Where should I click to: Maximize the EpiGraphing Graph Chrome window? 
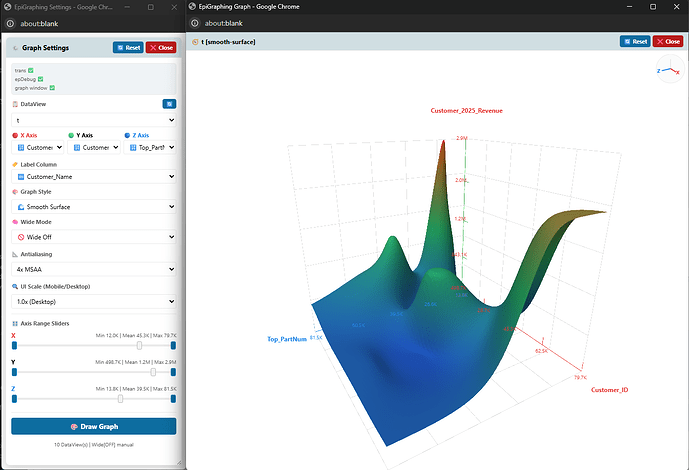653,7
